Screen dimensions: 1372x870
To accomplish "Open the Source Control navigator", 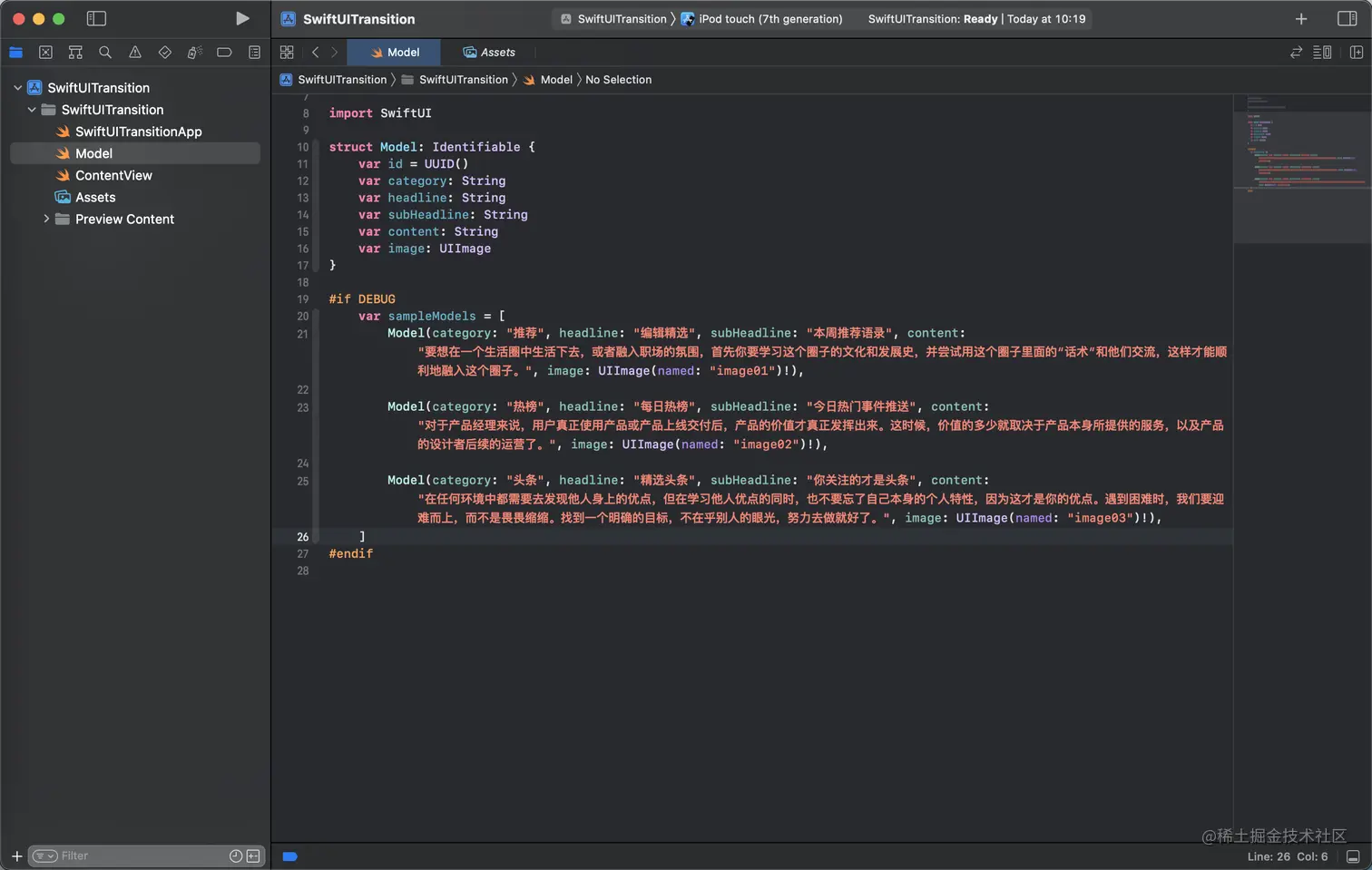I will click(45, 53).
